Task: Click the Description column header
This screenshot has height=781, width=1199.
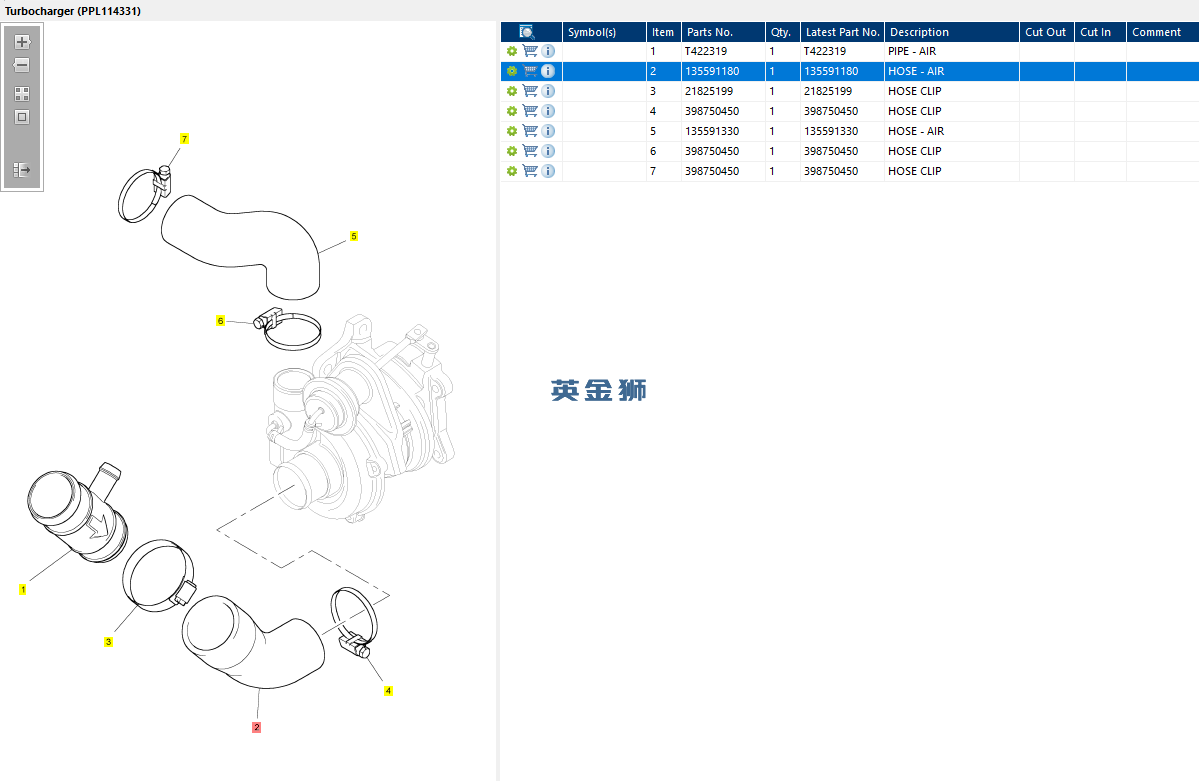Action: coord(950,32)
